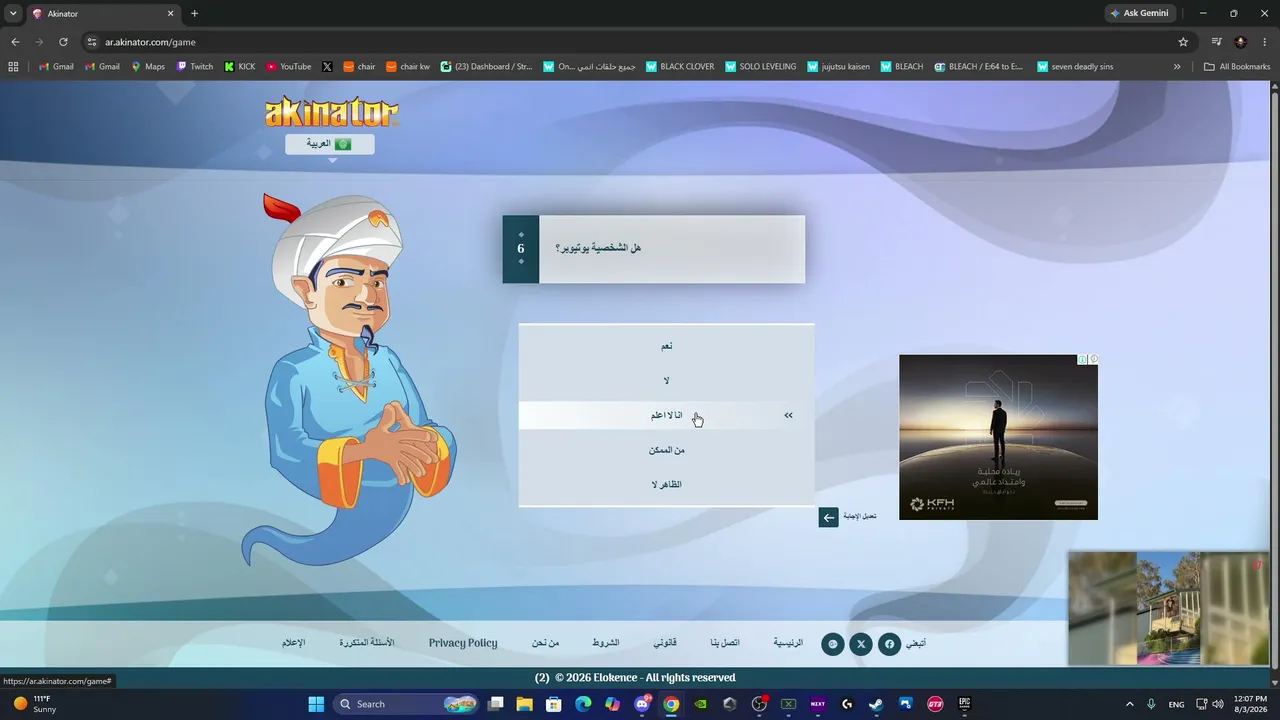Answer نعم (yes) to the question
The height and width of the screenshot is (720, 1280).
(666, 346)
